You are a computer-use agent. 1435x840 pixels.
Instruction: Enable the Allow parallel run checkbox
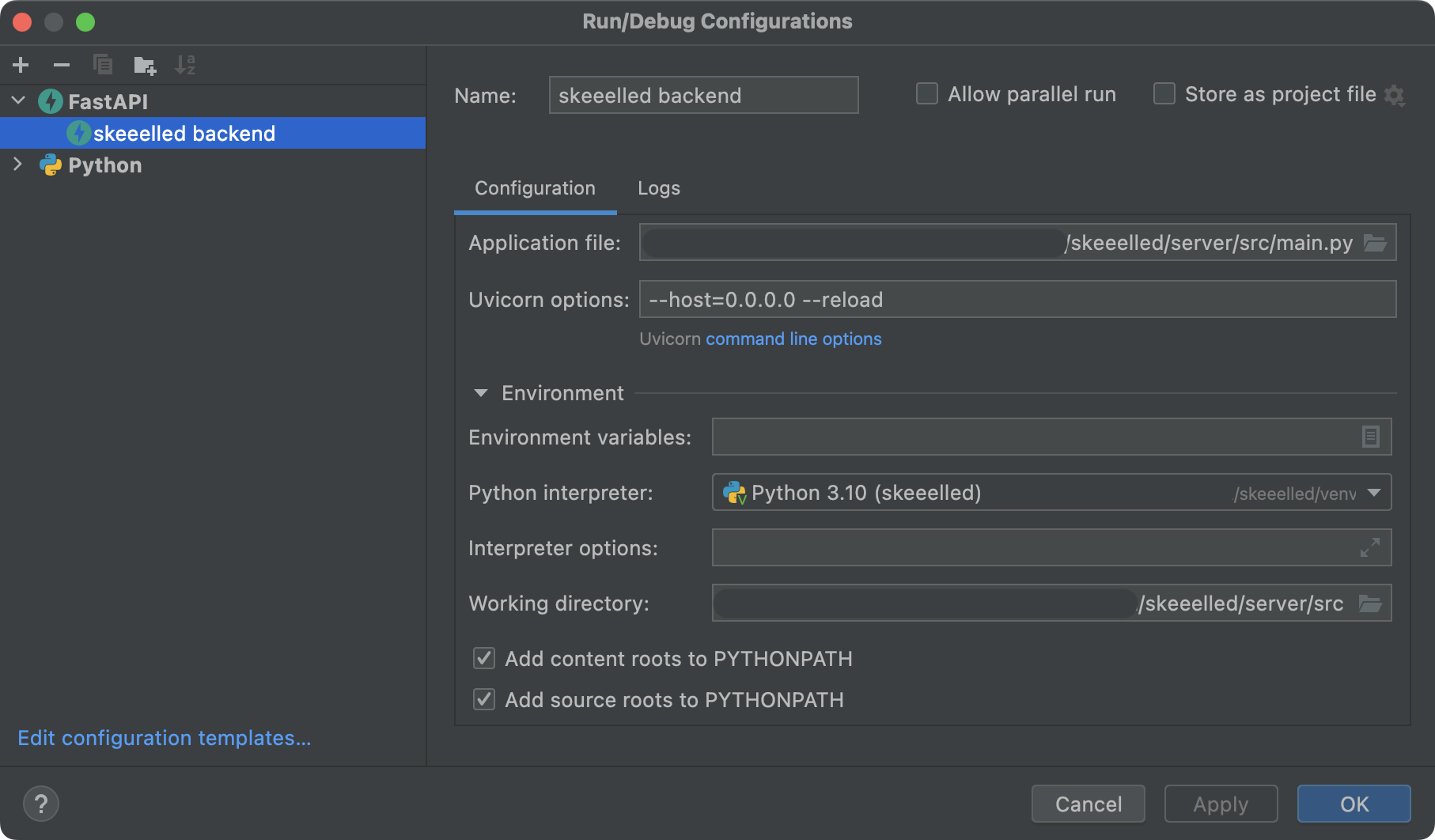(927, 94)
